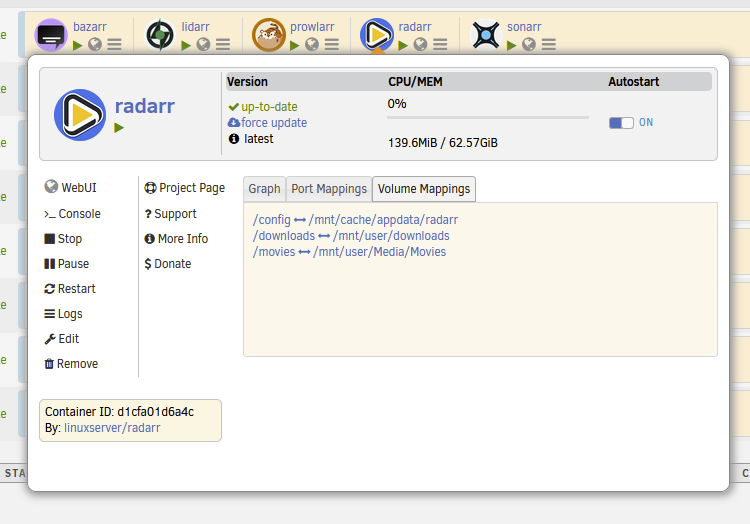The width and height of the screenshot is (750, 524).
Task: Open the More Info link
Action: [176, 239]
